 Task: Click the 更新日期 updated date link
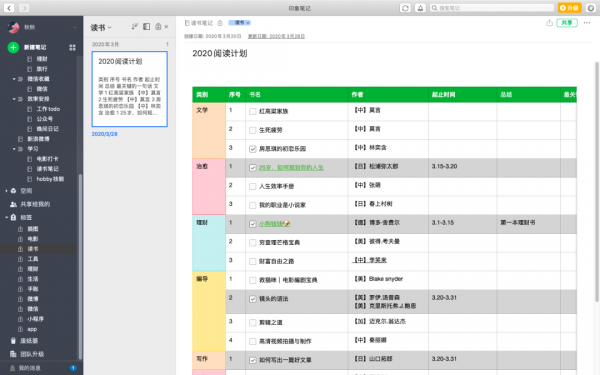click(276, 36)
